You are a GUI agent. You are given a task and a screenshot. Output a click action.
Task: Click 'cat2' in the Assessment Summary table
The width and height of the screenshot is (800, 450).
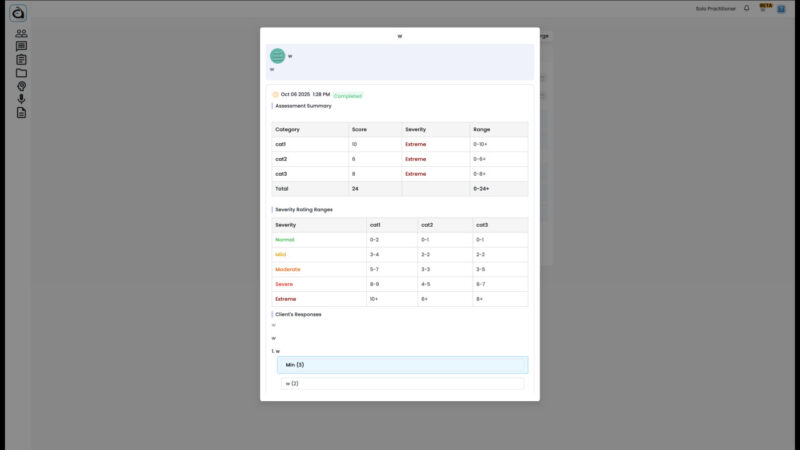pyautogui.click(x=281, y=159)
